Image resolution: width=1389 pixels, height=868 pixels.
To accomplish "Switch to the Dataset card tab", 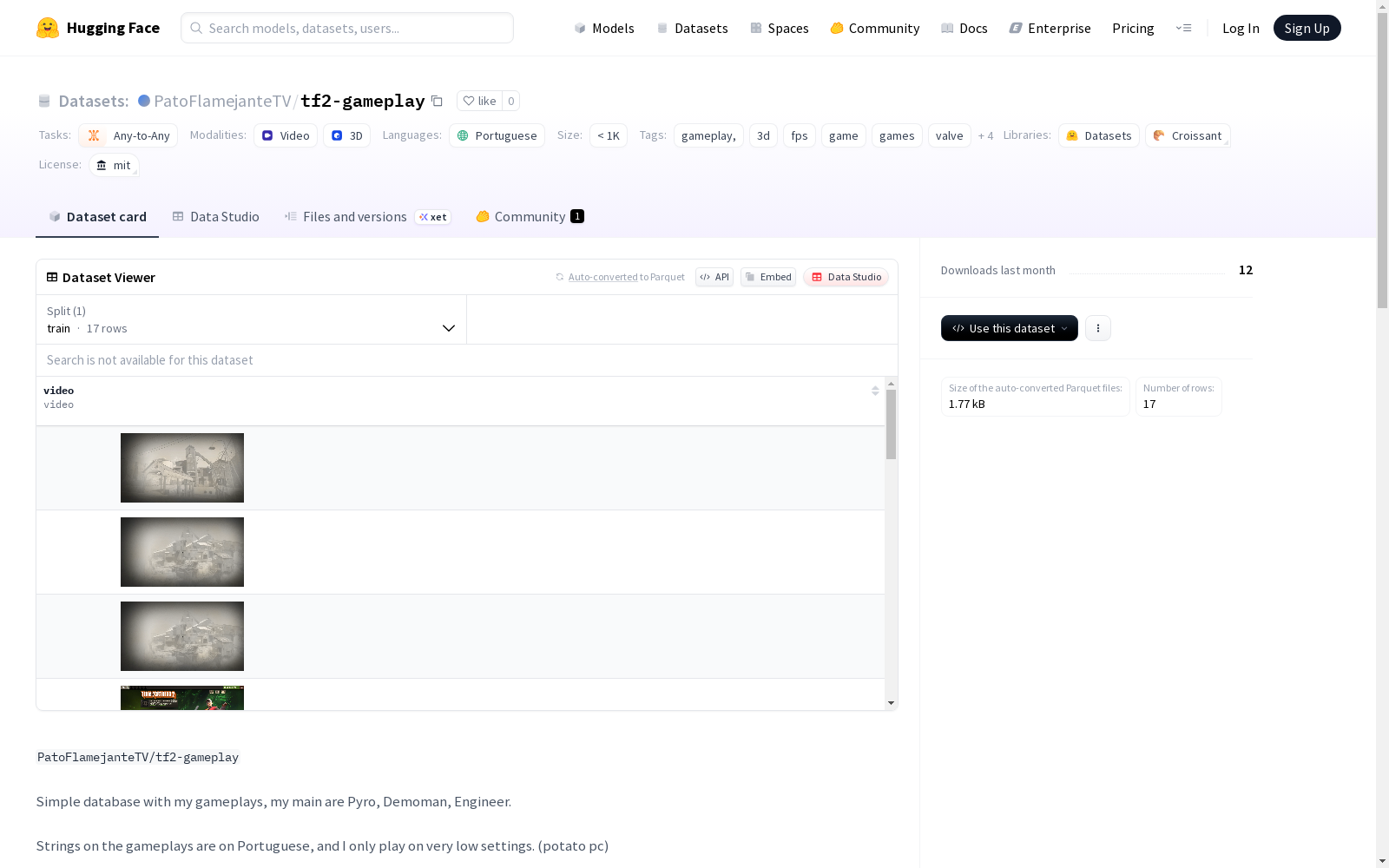I will pyautogui.click(x=97, y=217).
